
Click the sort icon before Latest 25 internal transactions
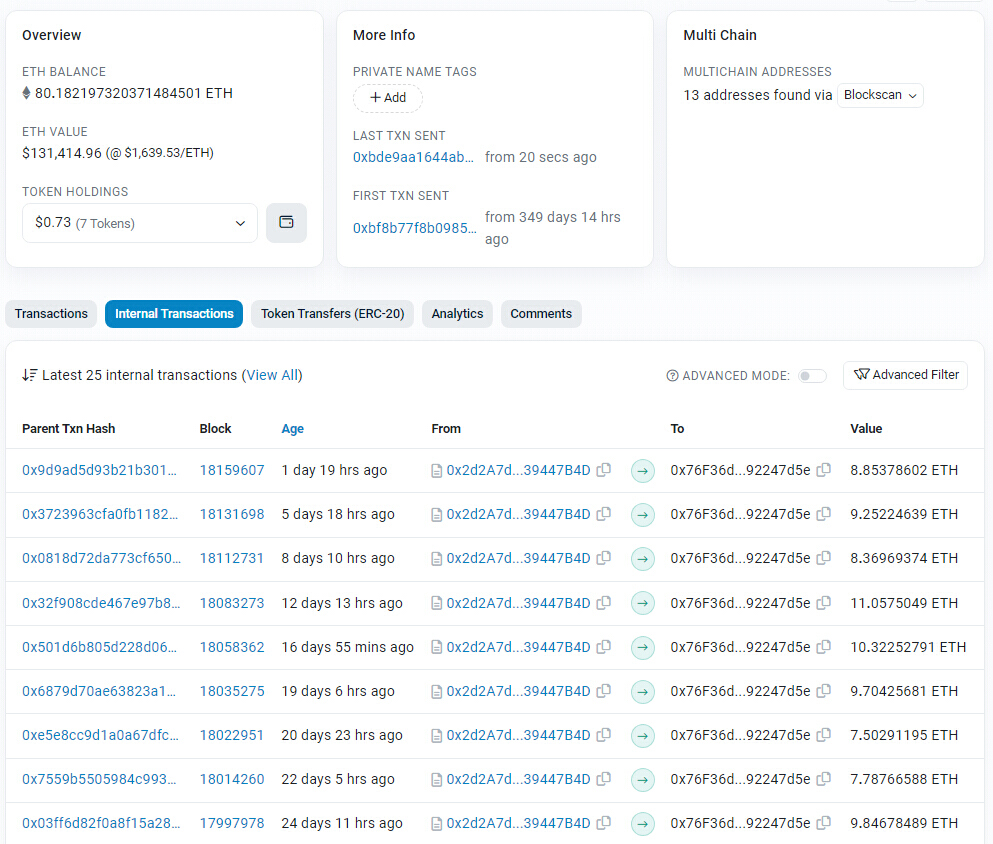tap(29, 375)
